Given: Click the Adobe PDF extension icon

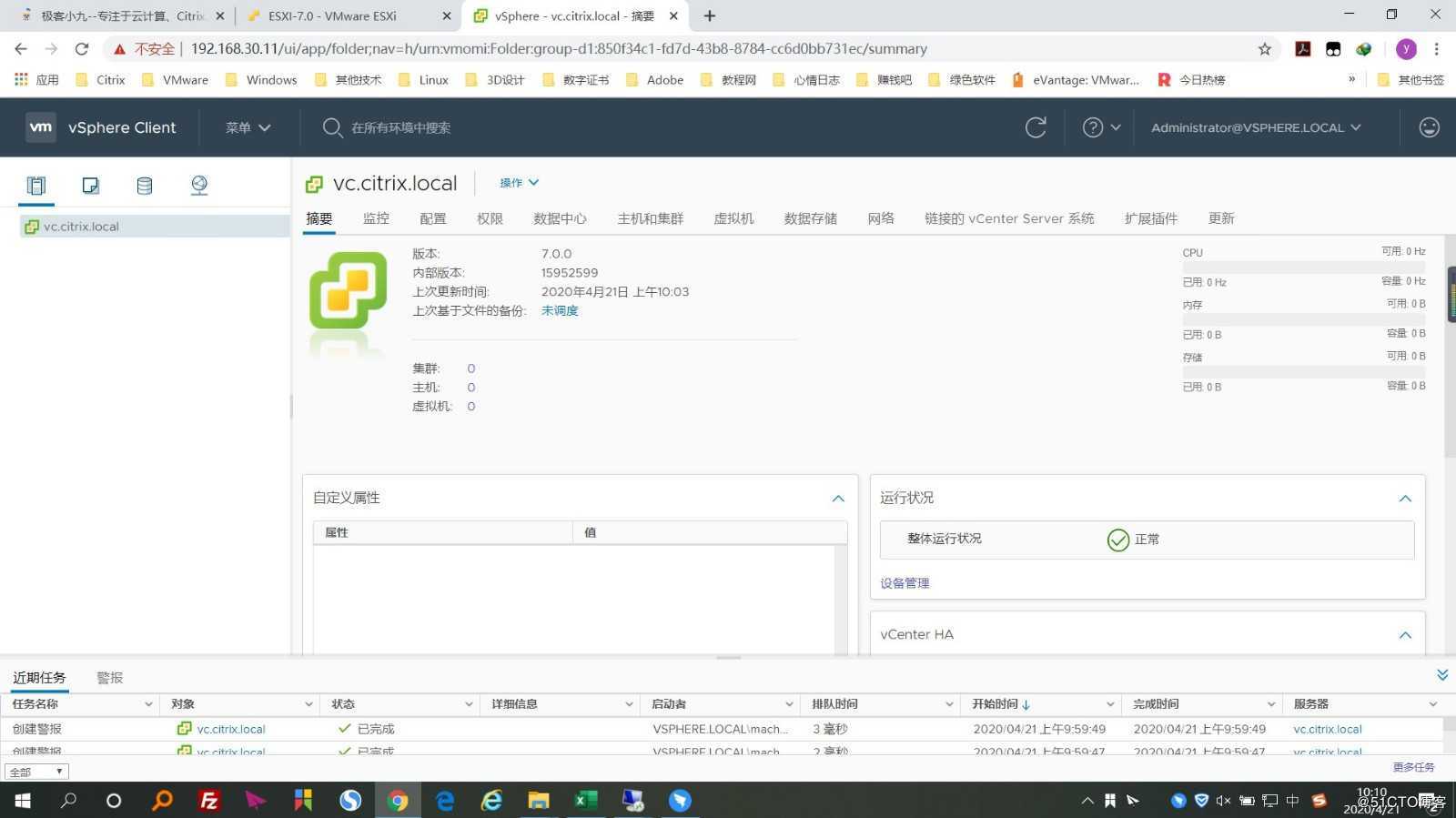Looking at the screenshot, I should [x=1303, y=49].
